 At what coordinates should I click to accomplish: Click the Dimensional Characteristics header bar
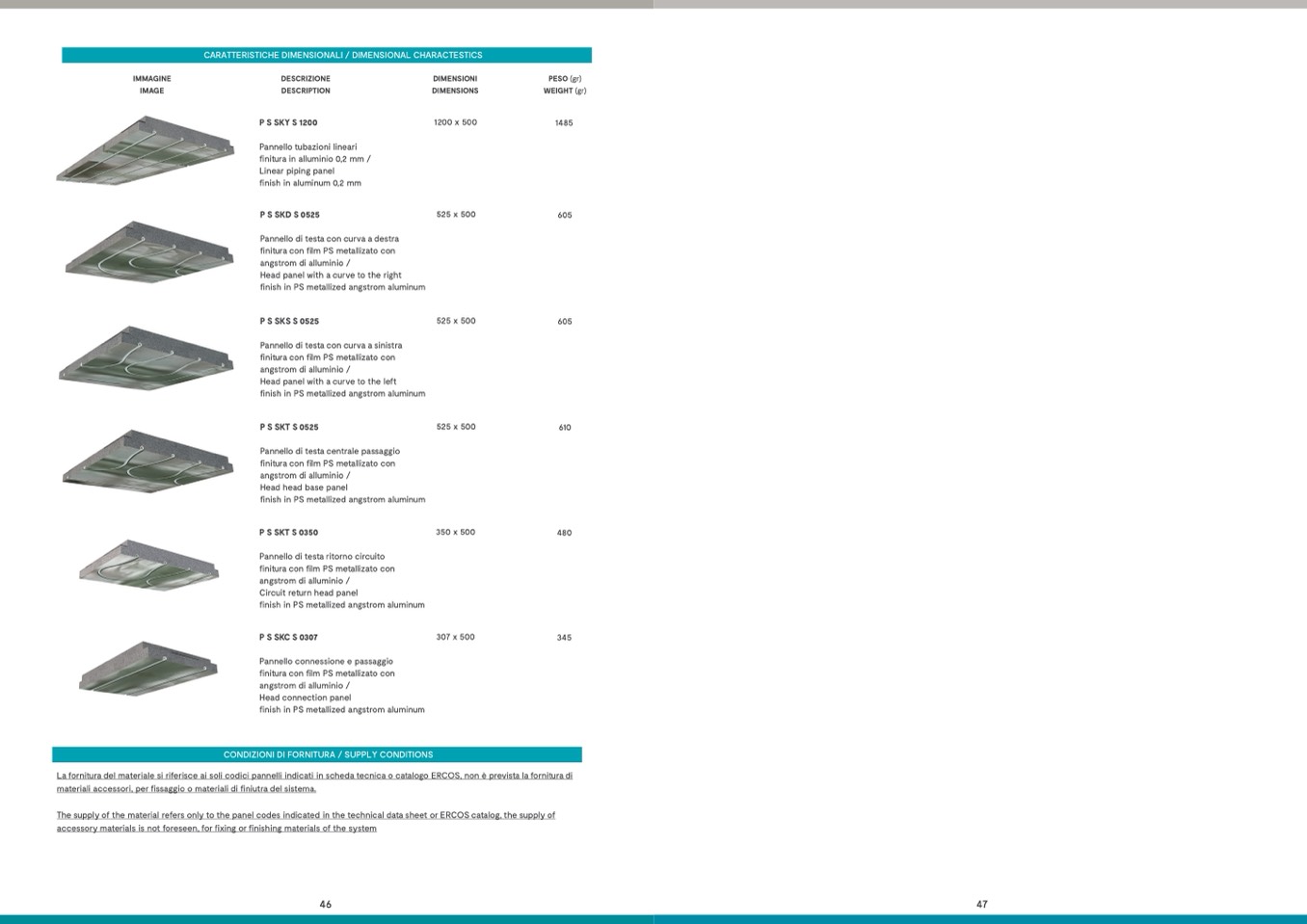[327, 55]
